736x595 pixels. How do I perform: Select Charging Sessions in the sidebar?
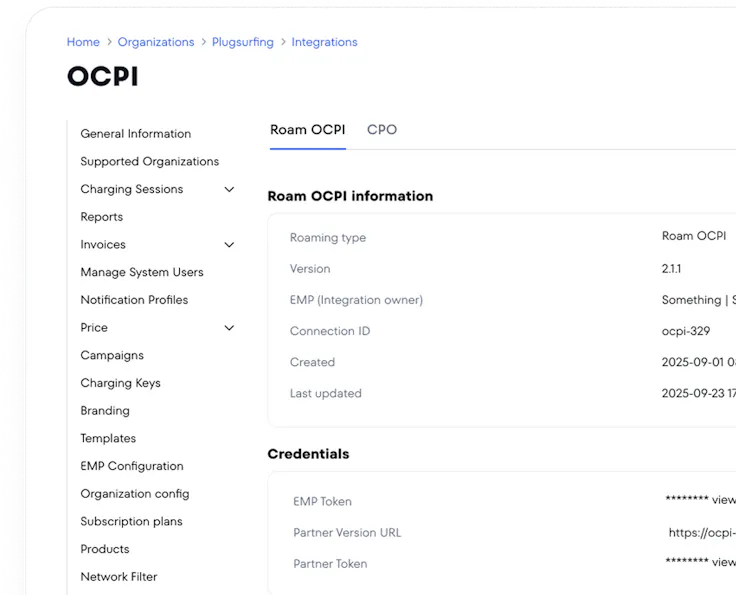coord(132,189)
